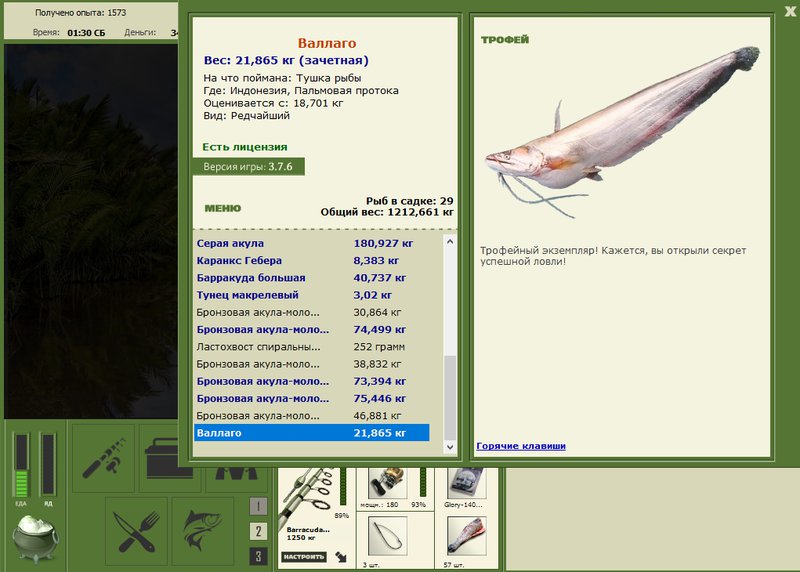The width and height of the screenshot is (800, 572).
Task: Click the game time 01:30 СБ
Action: click(x=86, y=33)
